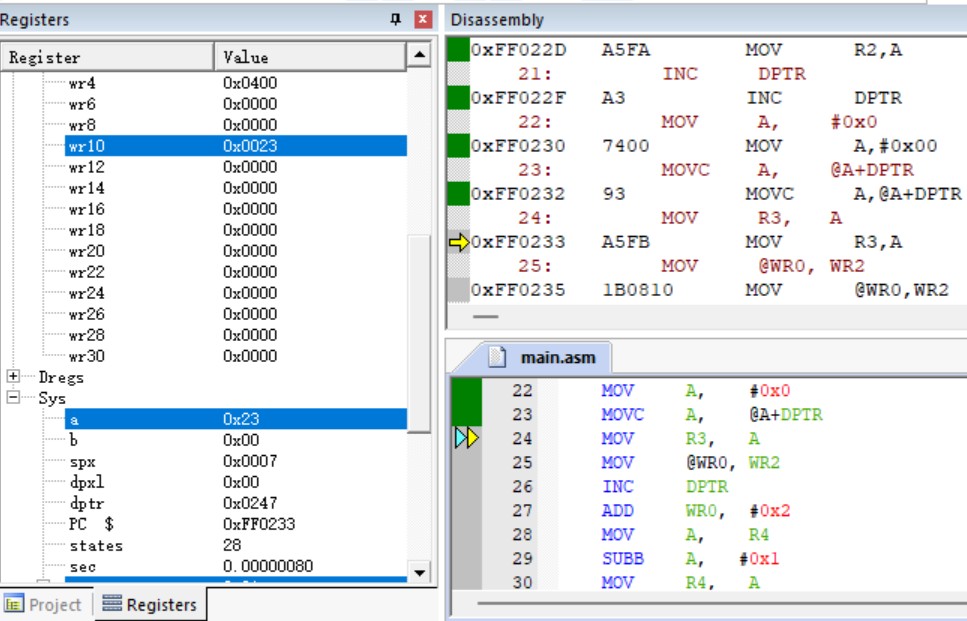Click source line 21: INC DPTR in Disassembly
Screen dimensions: 967x621
pyautogui.click(x=661, y=73)
